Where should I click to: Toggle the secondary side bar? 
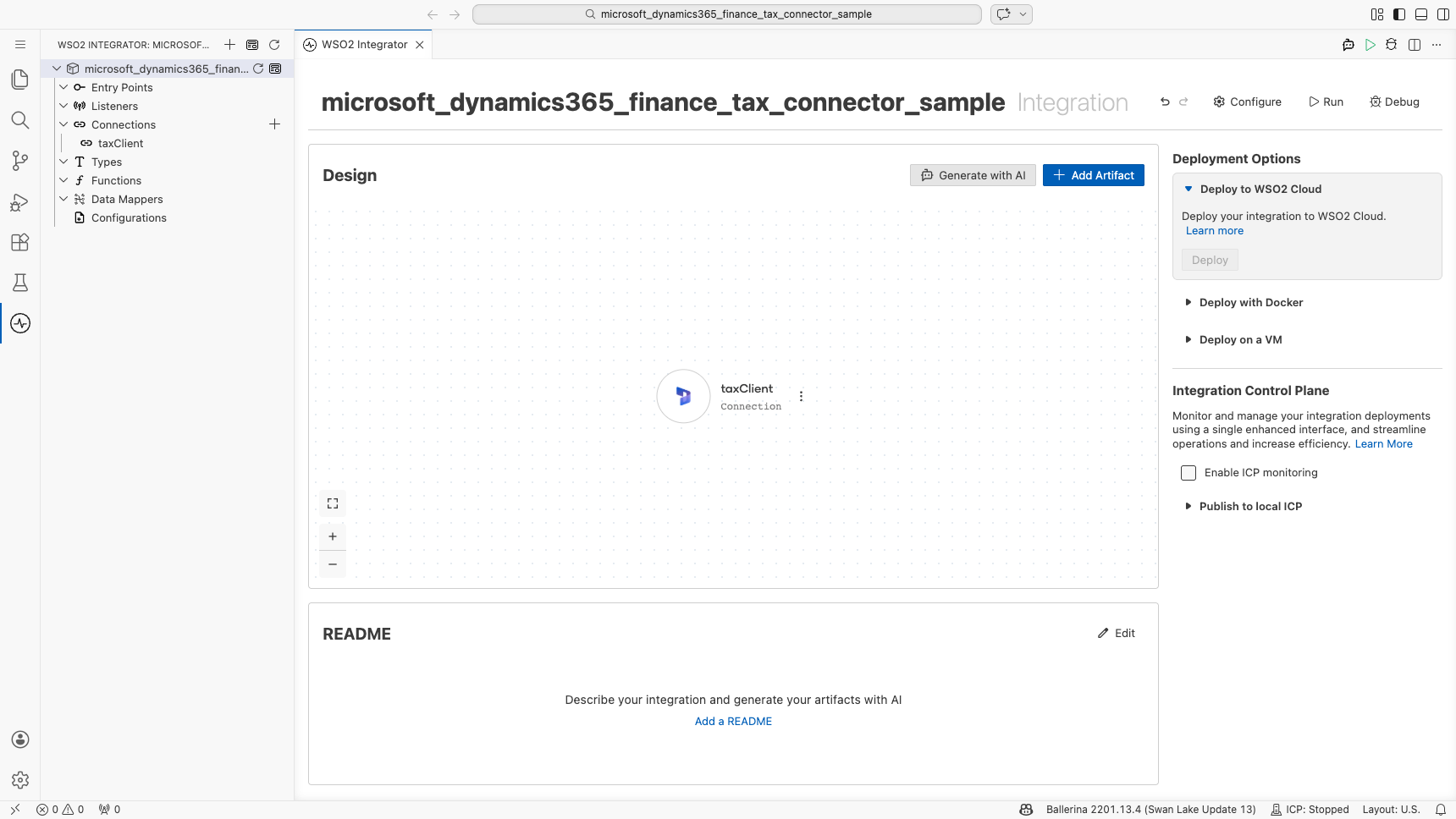pos(1443,14)
